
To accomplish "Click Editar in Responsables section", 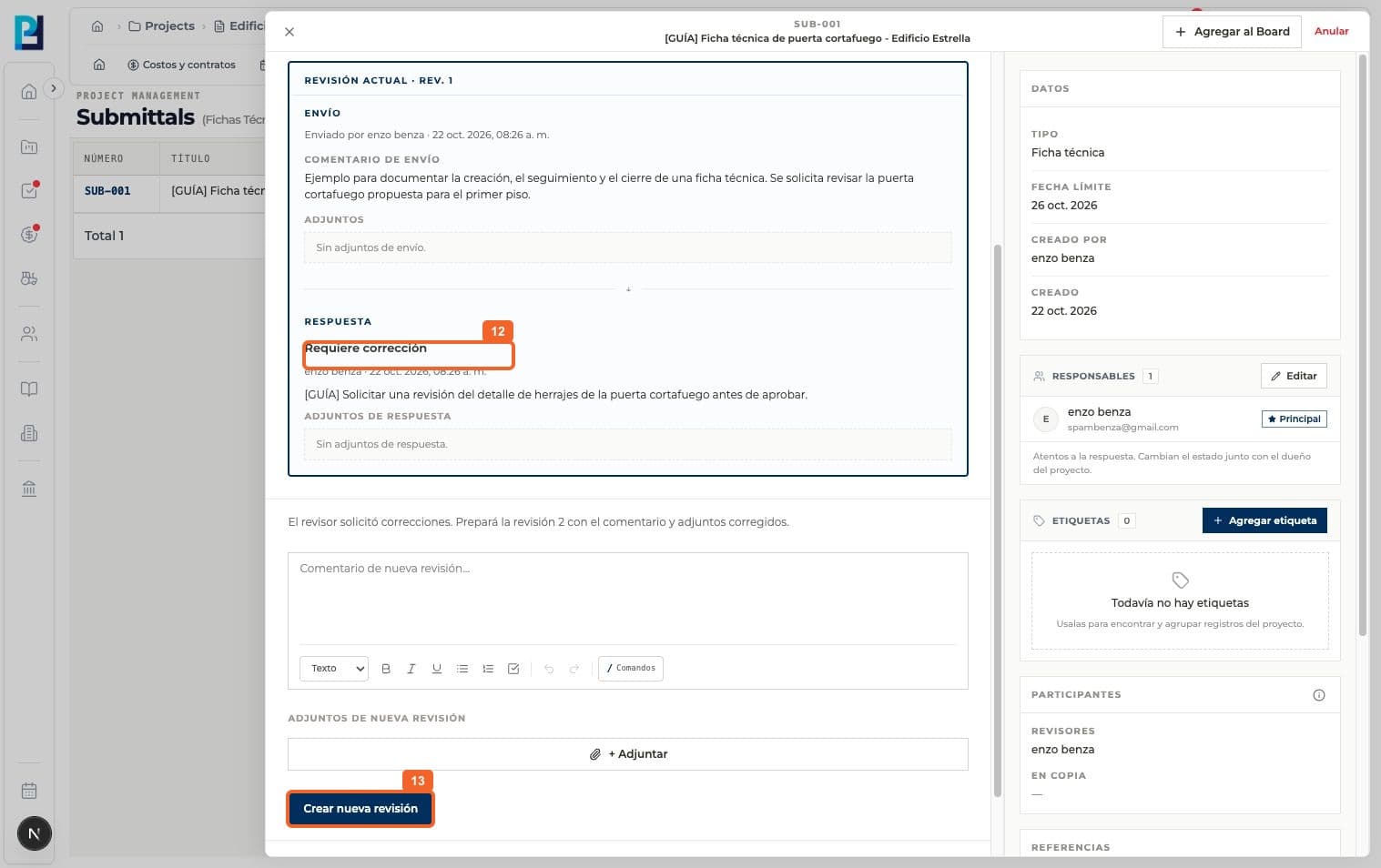I will [x=1294, y=376].
